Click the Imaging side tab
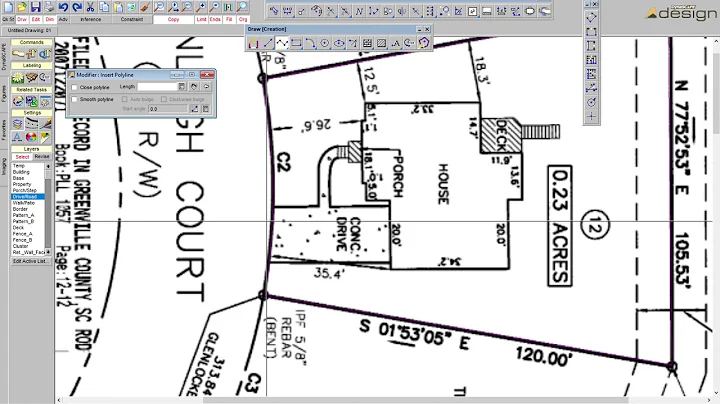The image size is (720, 404). (x=4, y=166)
